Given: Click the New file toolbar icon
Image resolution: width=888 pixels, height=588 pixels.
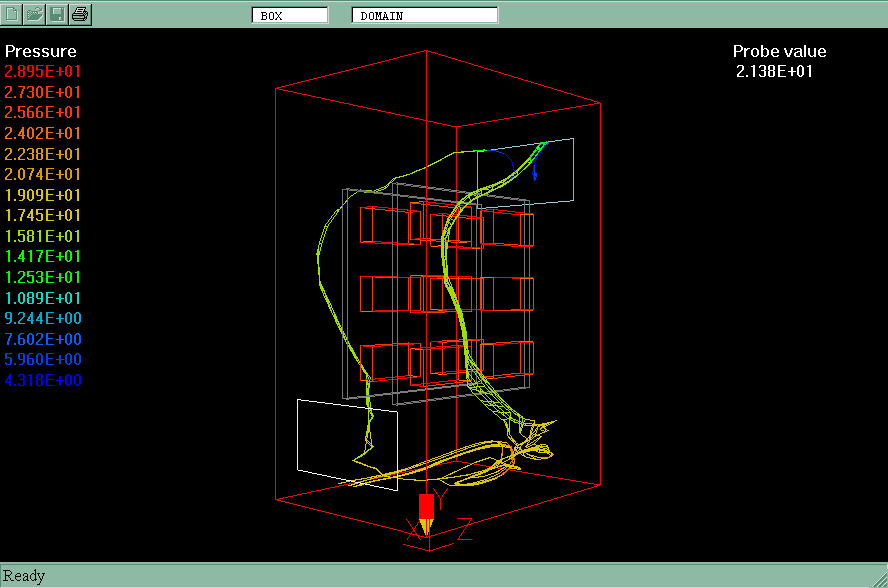Looking at the screenshot, I should [13, 14].
